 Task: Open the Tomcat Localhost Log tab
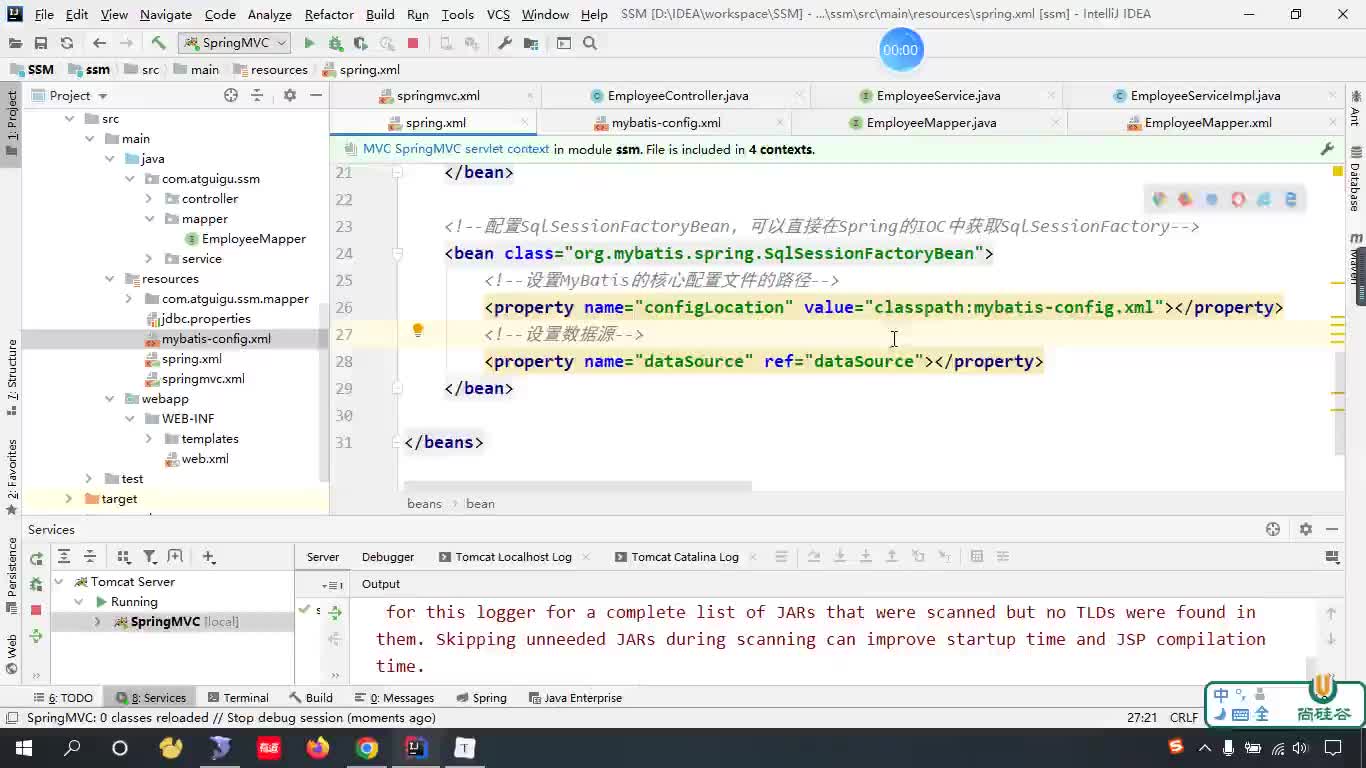pos(513,557)
